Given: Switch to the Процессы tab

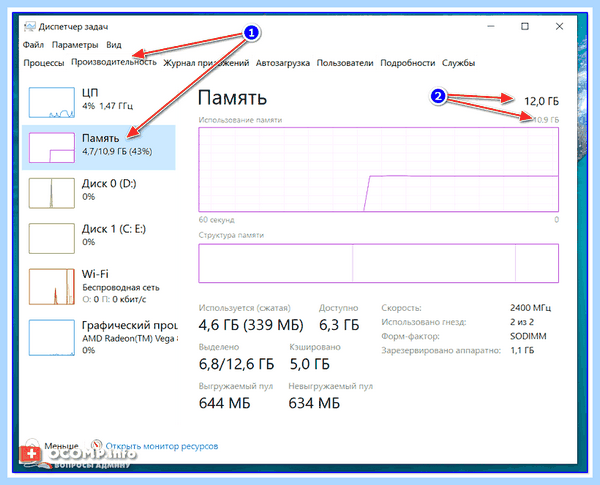Looking at the screenshot, I should (x=44, y=63).
